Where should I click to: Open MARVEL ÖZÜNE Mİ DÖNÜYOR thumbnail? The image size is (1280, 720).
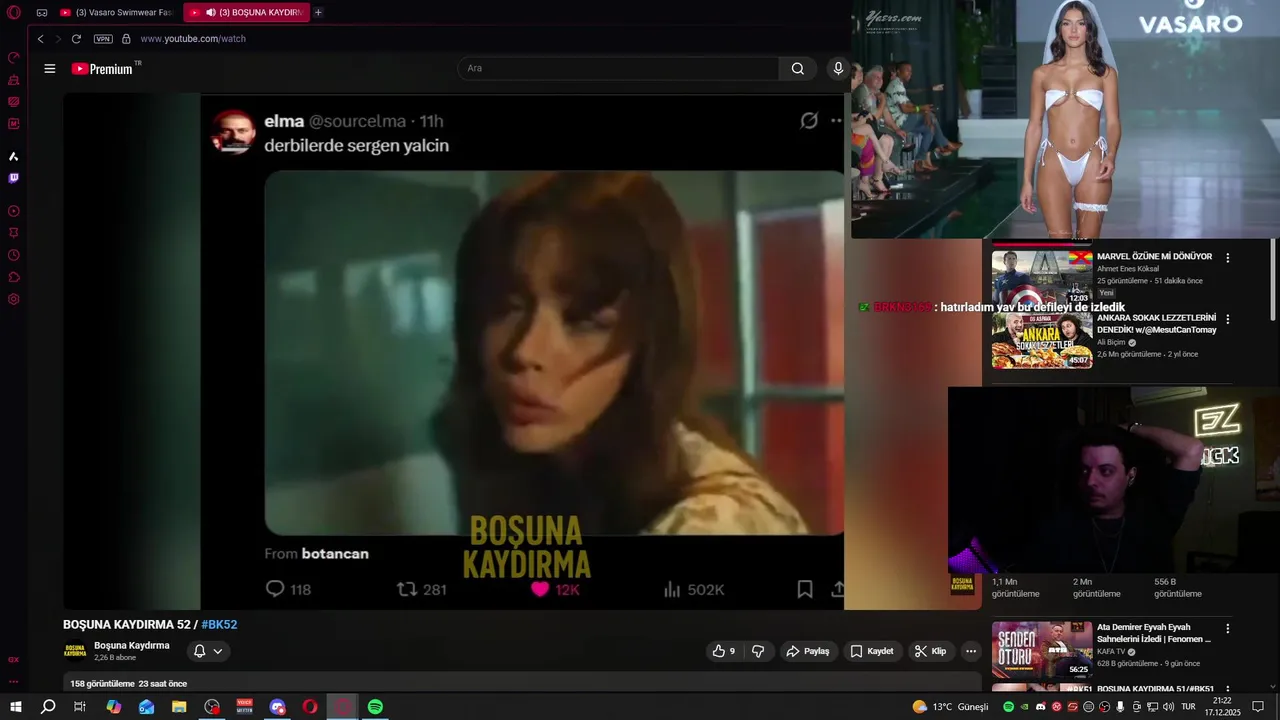click(1042, 278)
